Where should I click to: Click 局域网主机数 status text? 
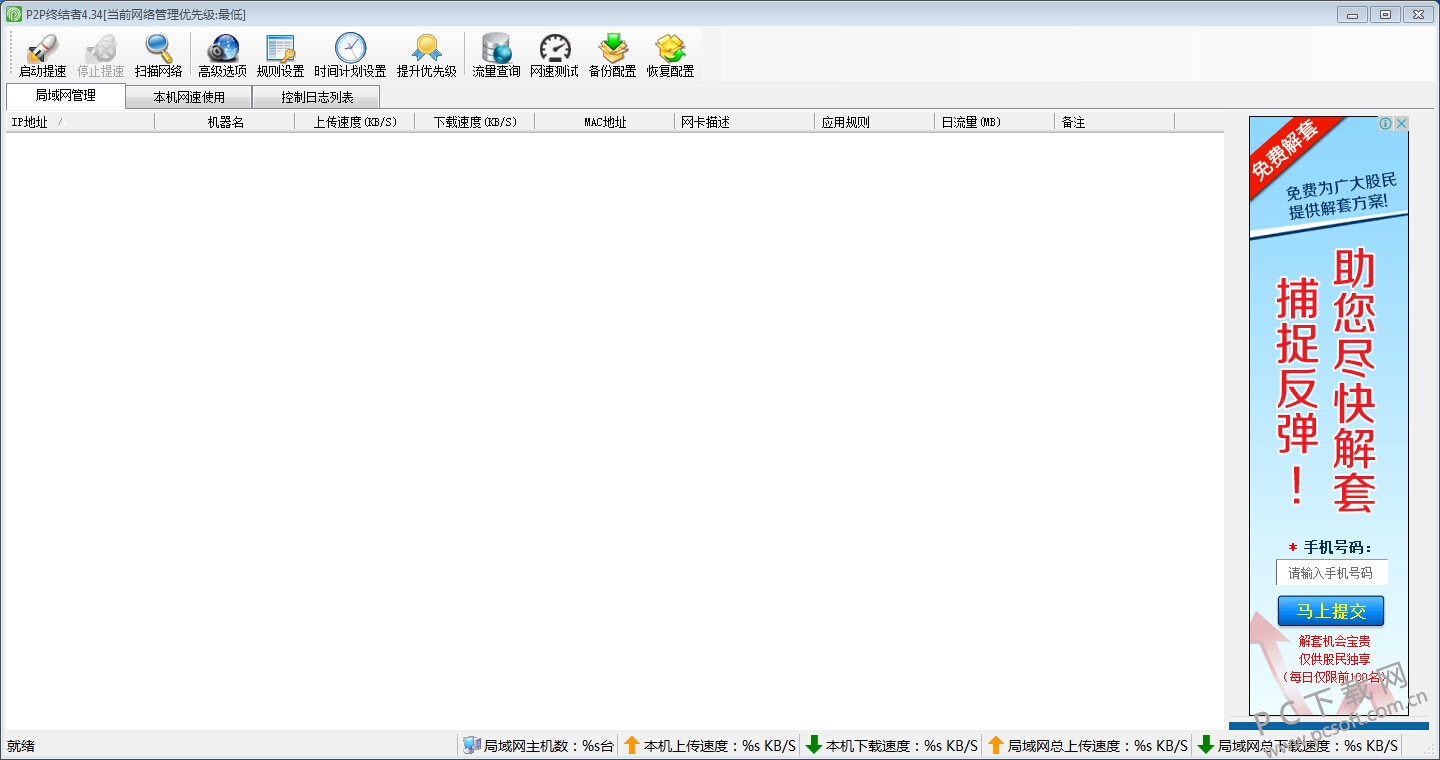pos(549,746)
